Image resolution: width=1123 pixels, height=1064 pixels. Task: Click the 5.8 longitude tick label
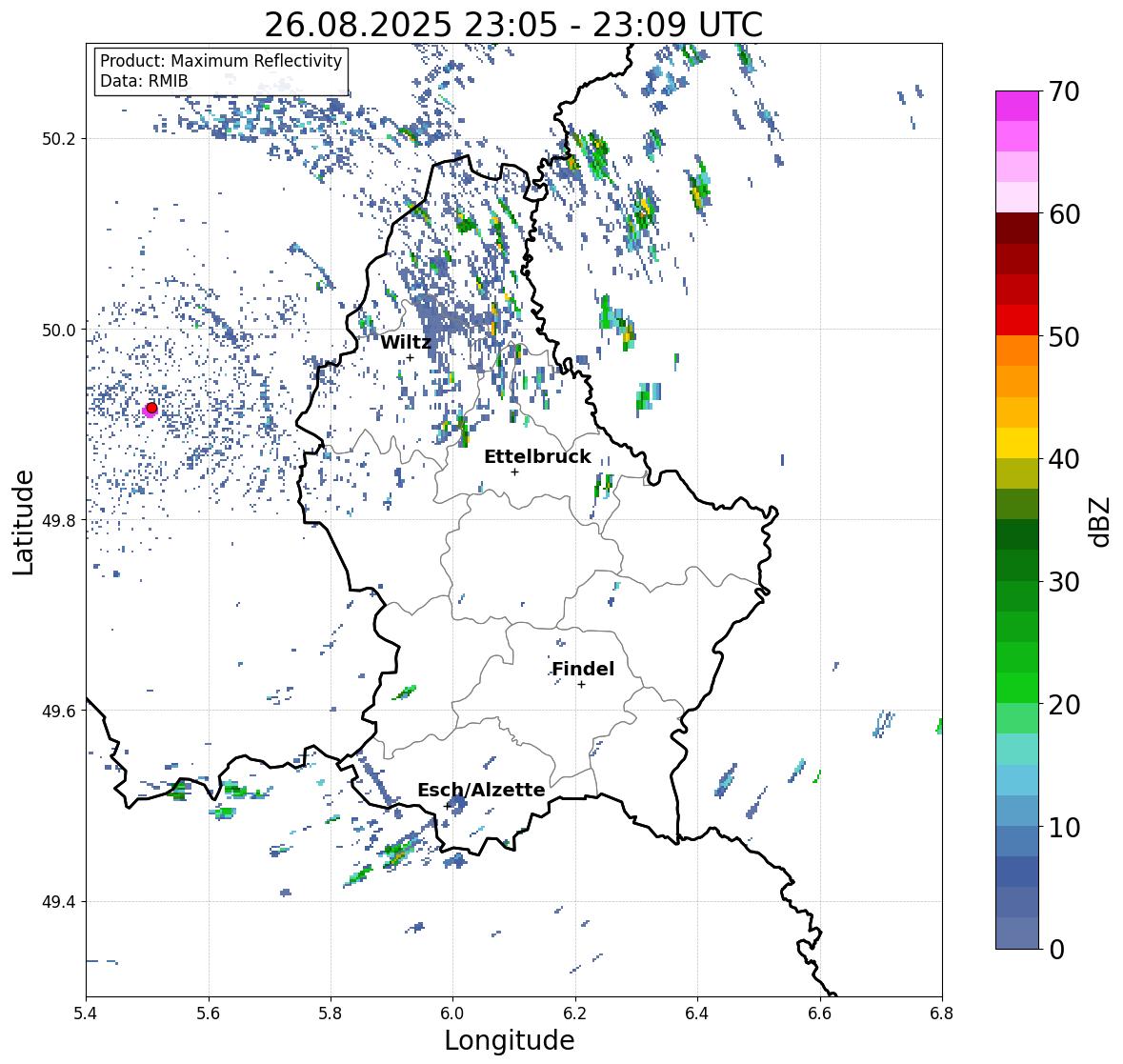[331, 1013]
